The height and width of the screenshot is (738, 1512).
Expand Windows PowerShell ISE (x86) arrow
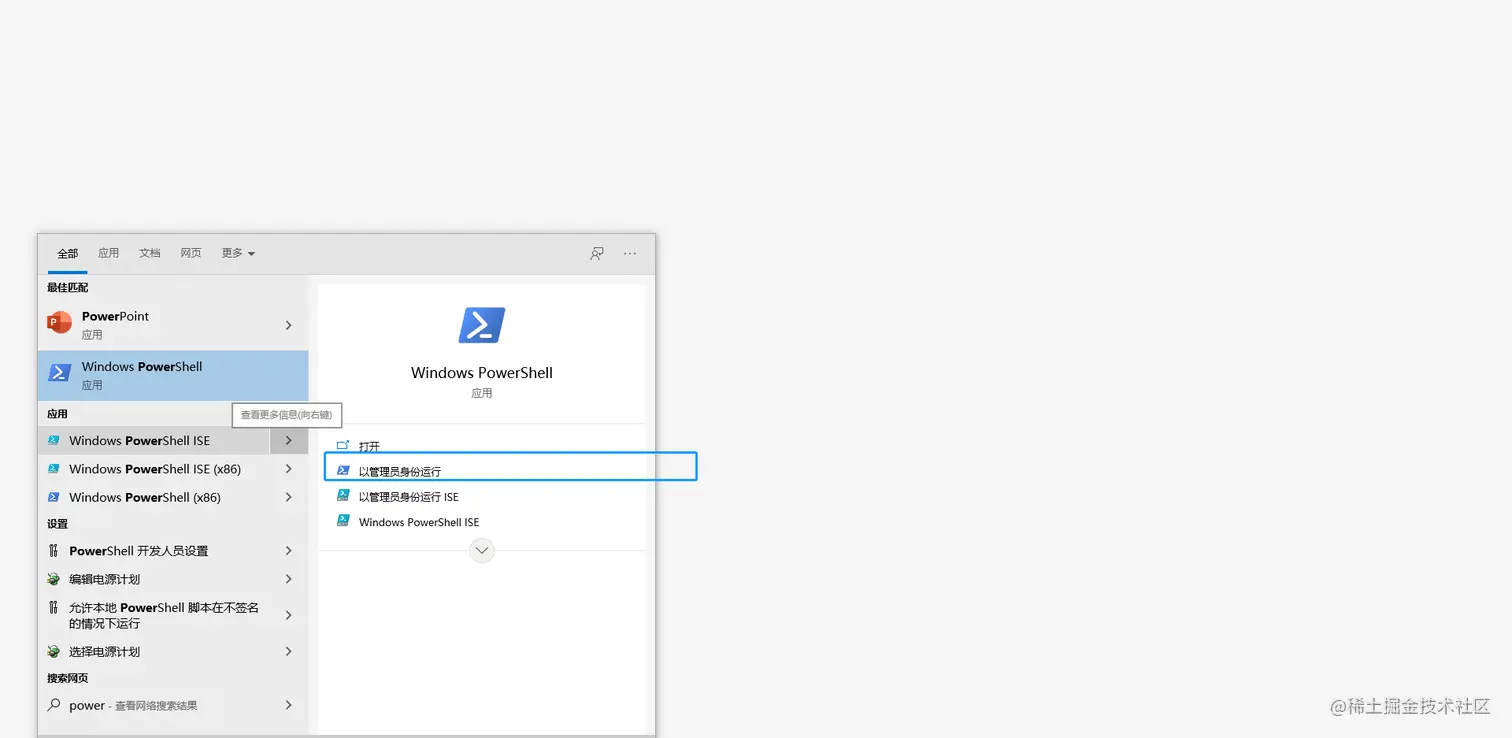coord(288,469)
